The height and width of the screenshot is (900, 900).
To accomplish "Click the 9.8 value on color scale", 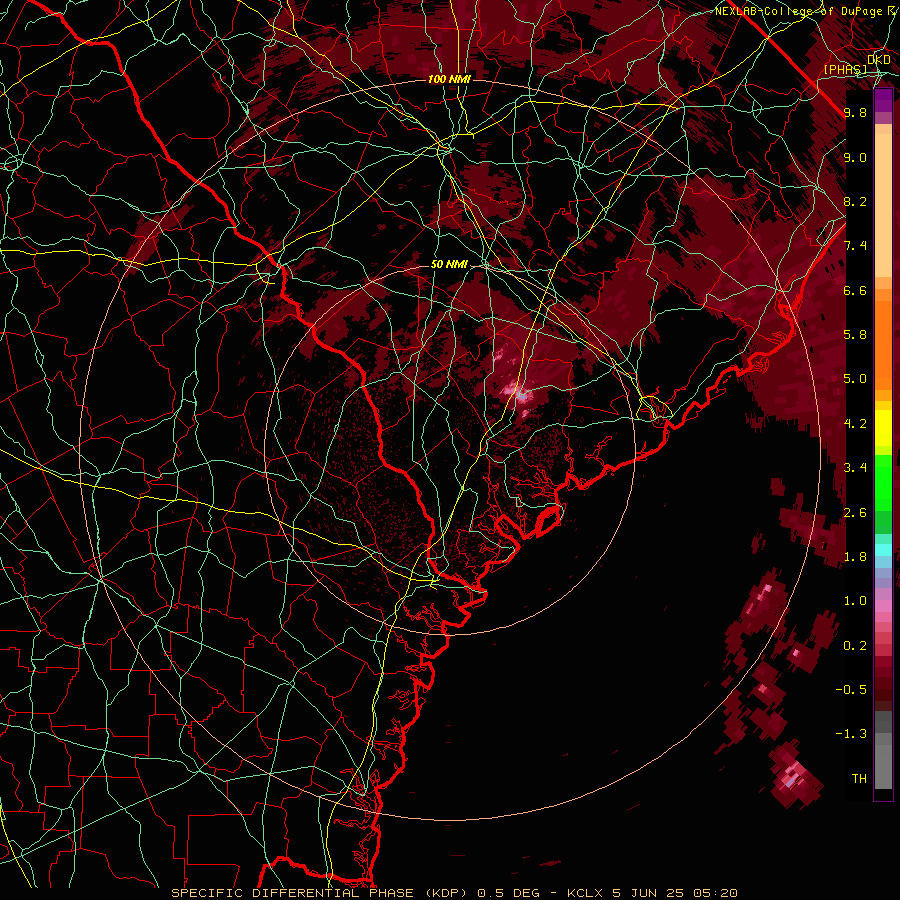I will (x=855, y=112).
